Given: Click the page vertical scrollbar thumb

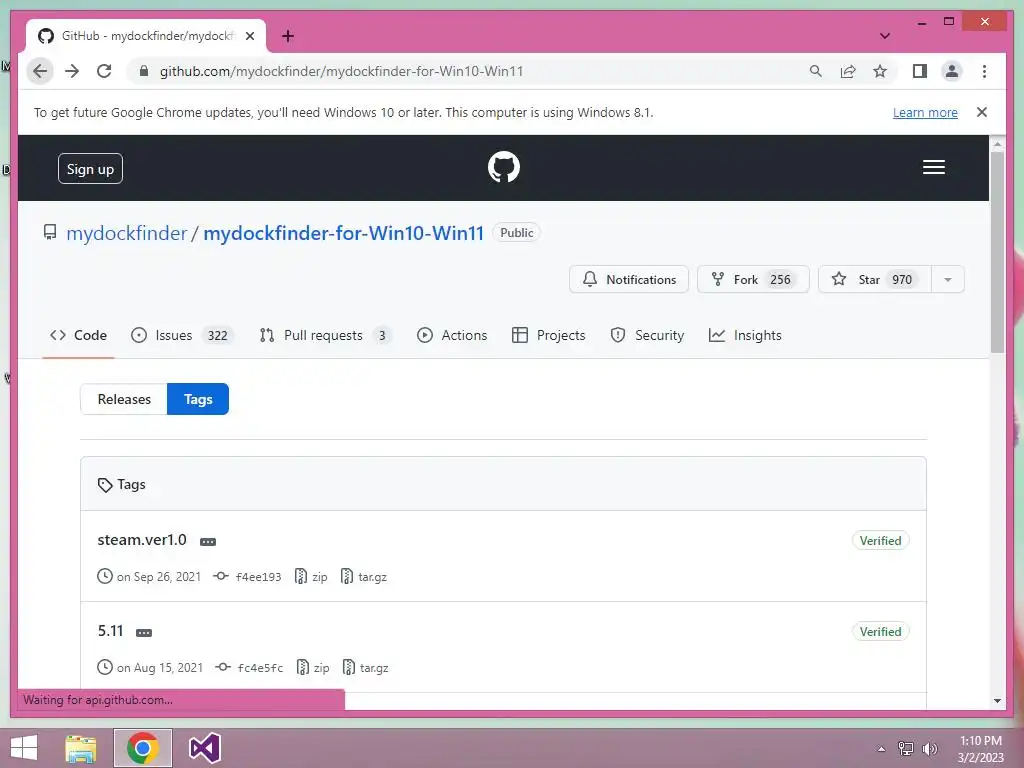Looking at the screenshot, I should (997, 251).
